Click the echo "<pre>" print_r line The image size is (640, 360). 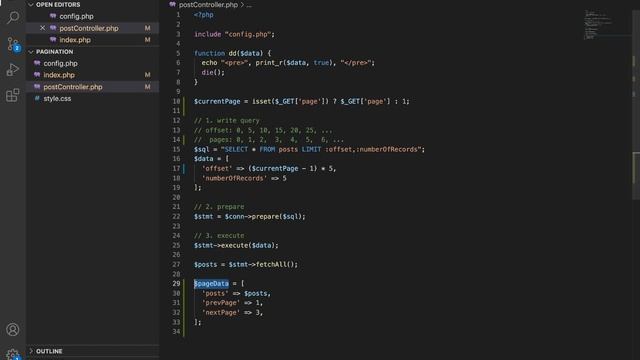click(288, 63)
